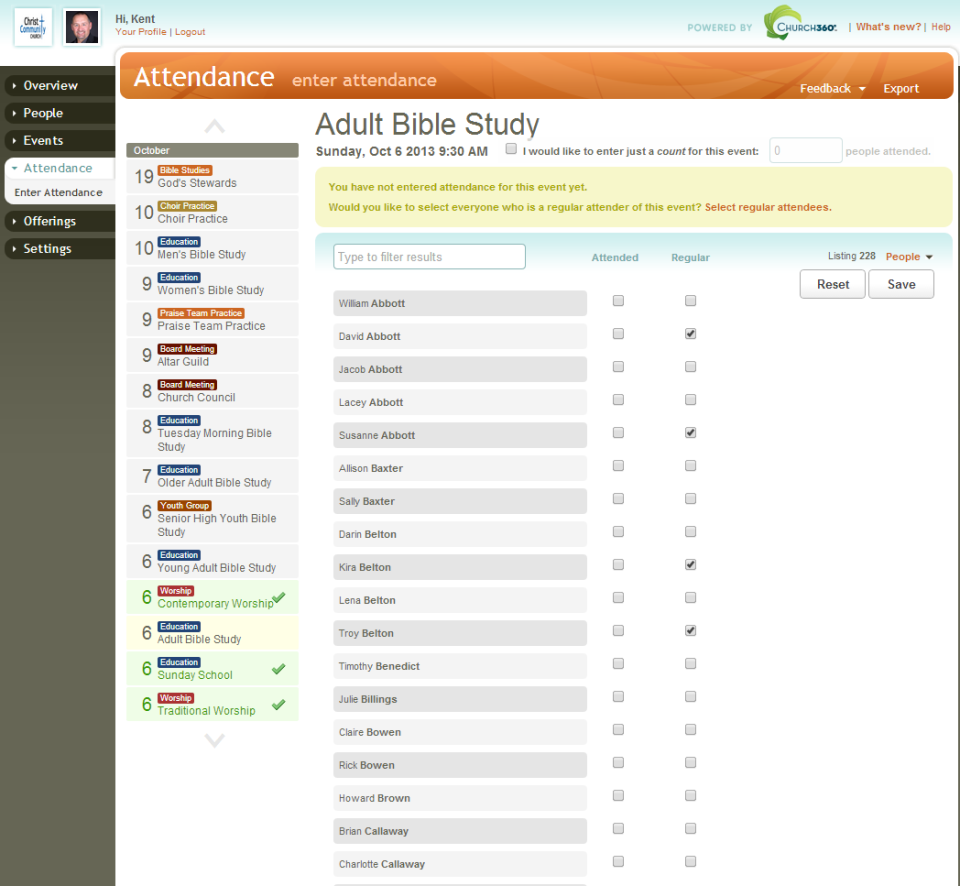Viewport: 960px width, 886px height.
Task: Click the Church360 logo in header
Action: 800,25
